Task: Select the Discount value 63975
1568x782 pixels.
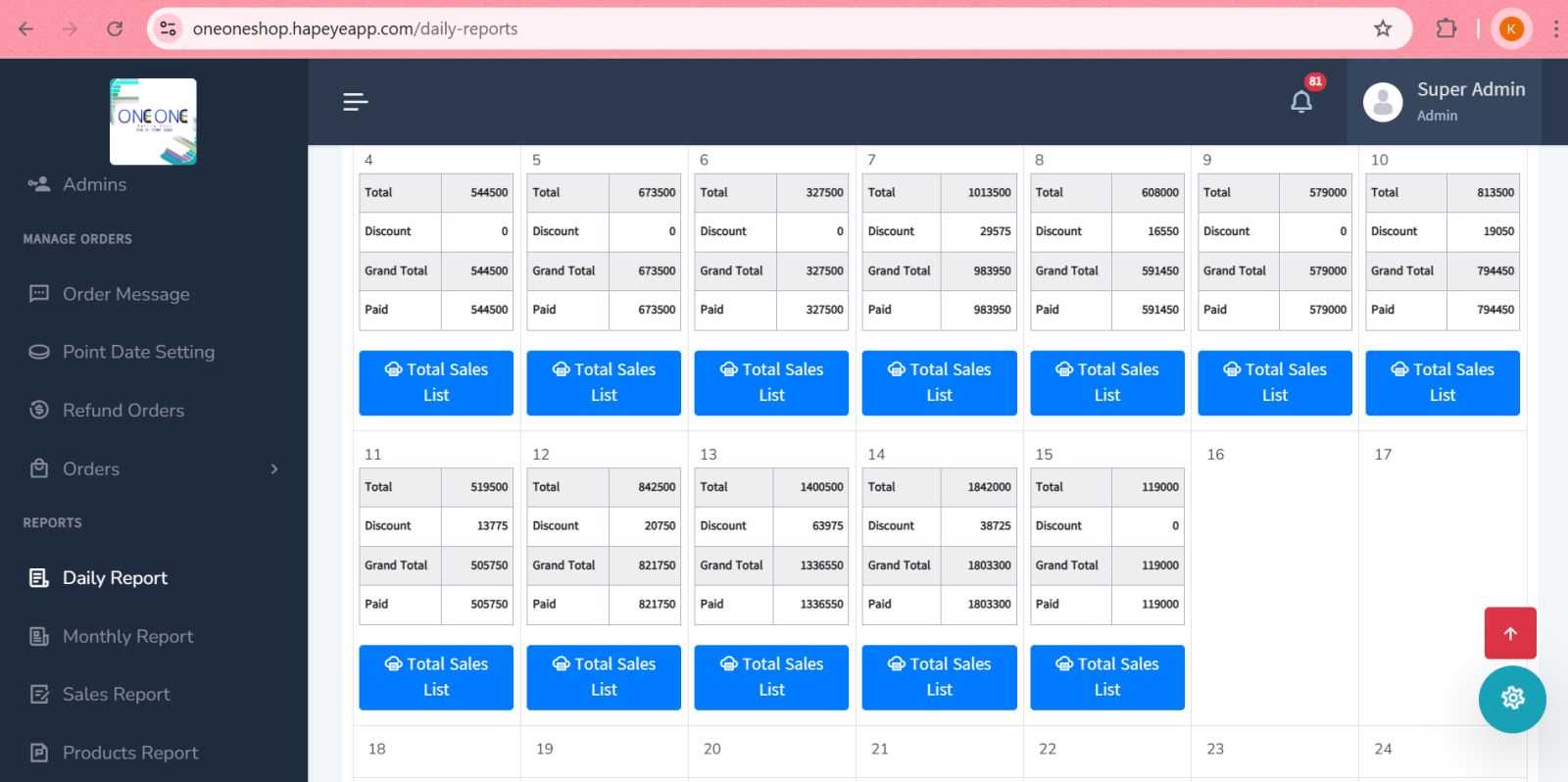Action: click(827, 526)
